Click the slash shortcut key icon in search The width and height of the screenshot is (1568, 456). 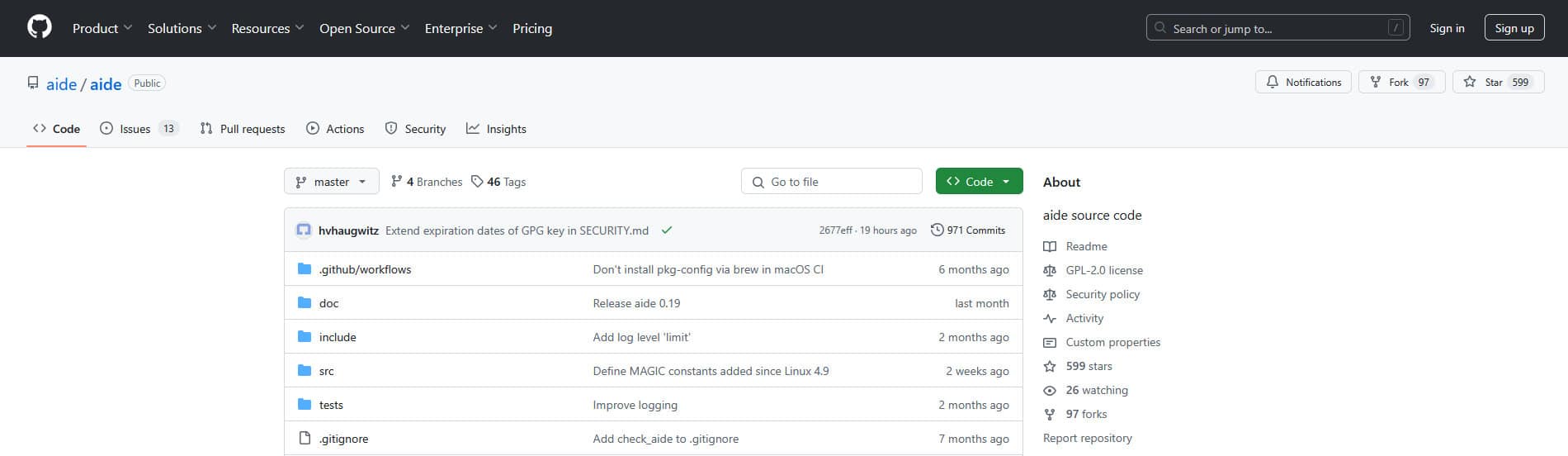(1396, 28)
